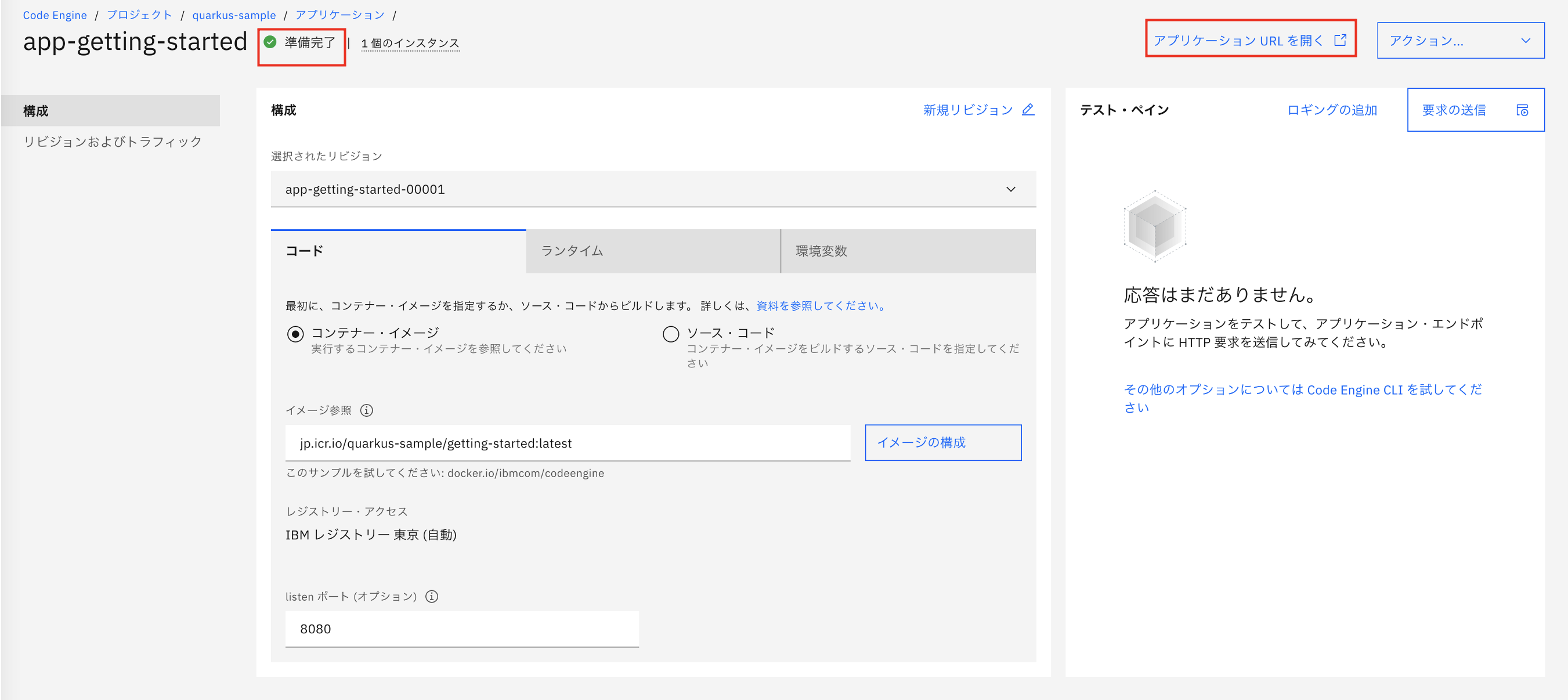Open リビジョンおよびトラフィック in the sidebar
Screen dimensions: 1568x700
113,142
